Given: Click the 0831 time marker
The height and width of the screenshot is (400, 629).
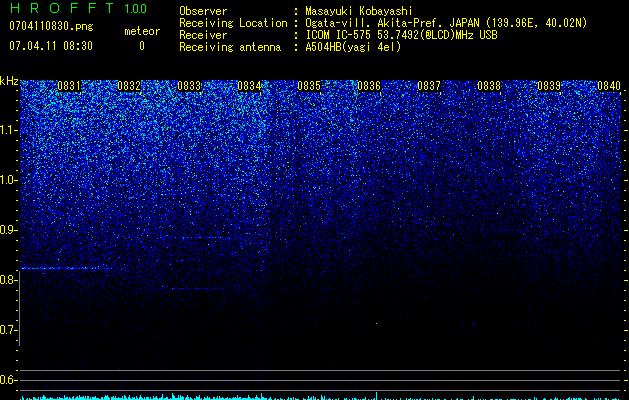Looking at the screenshot, I should tap(69, 86).
